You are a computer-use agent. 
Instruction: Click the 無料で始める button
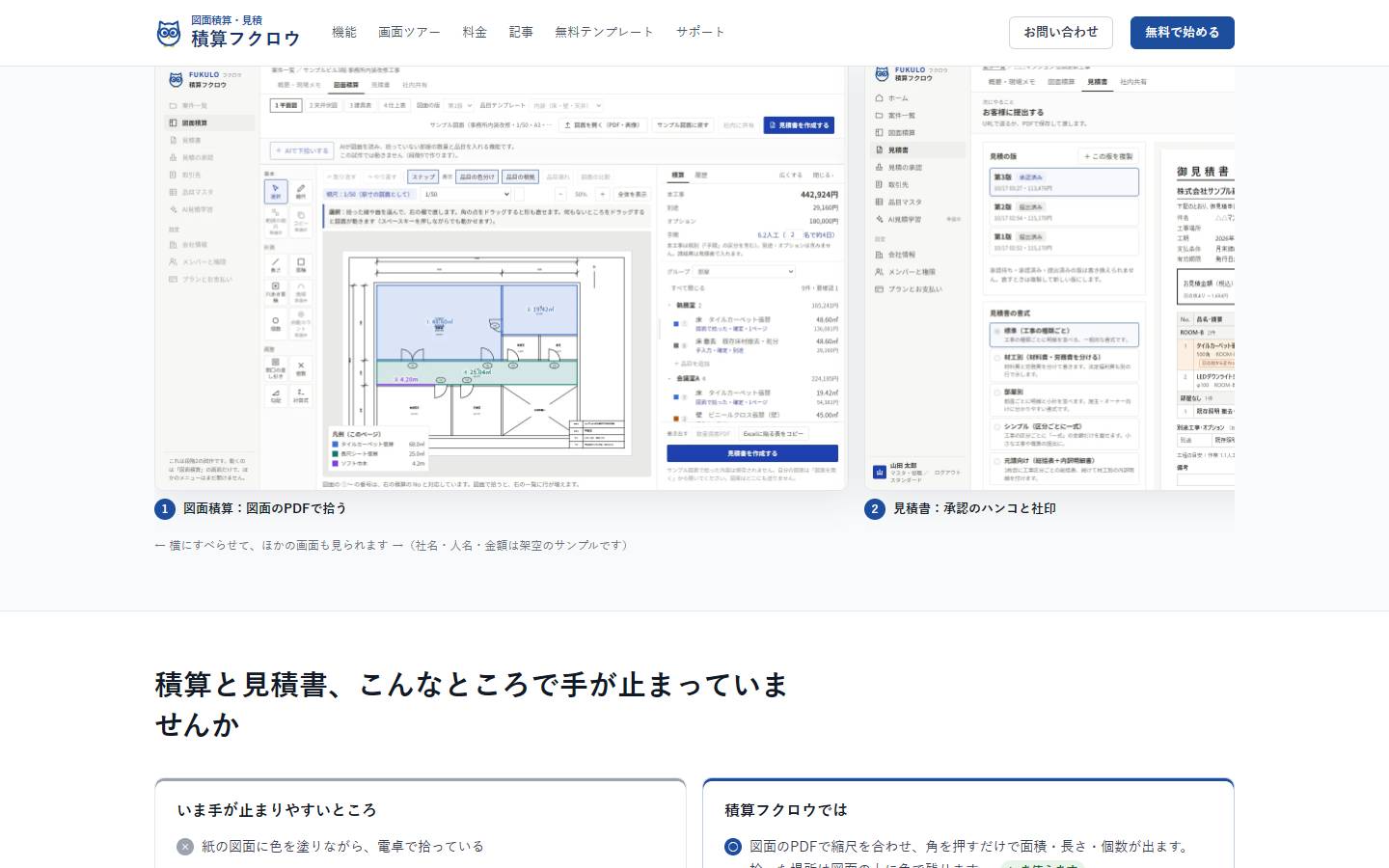(x=1183, y=33)
